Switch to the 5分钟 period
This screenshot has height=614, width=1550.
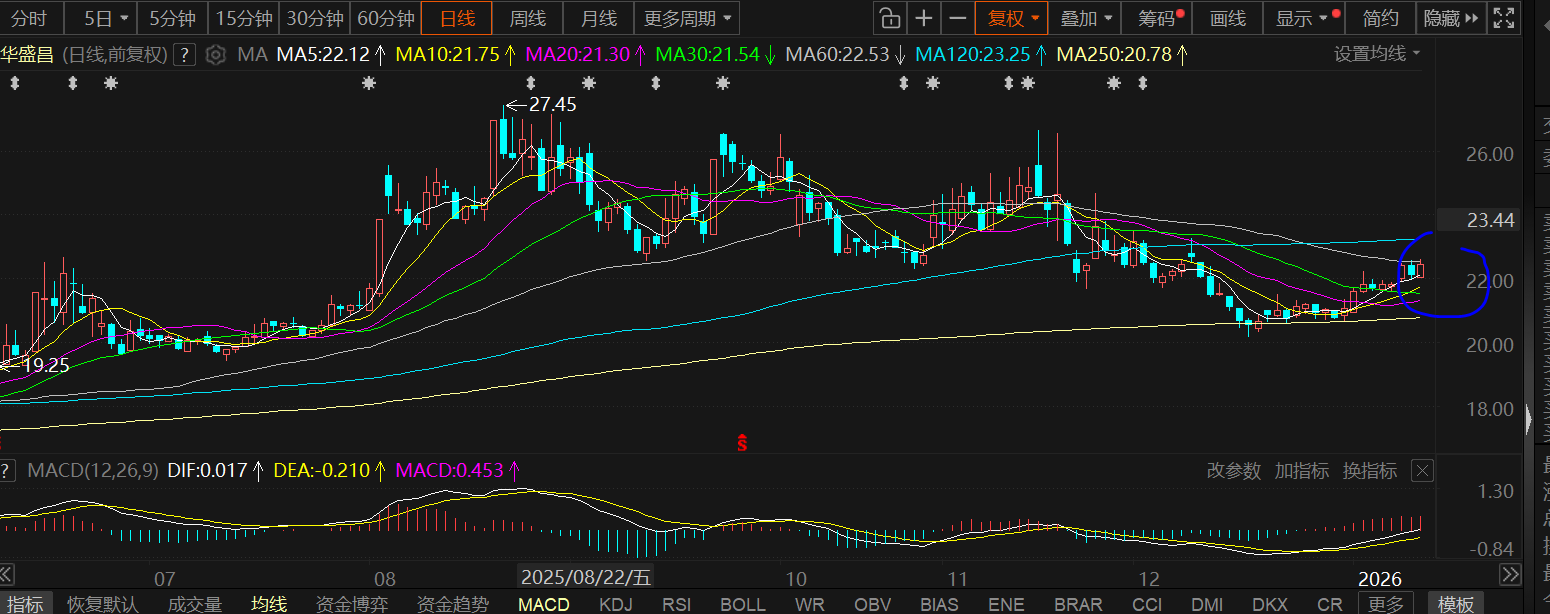pos(173,18)
